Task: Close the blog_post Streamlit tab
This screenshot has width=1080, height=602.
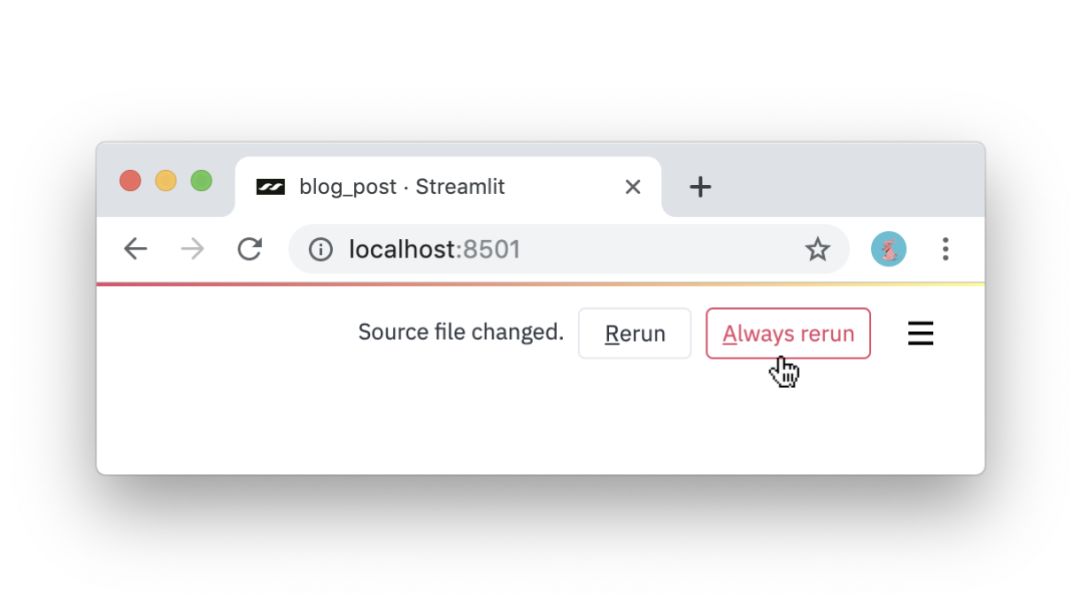Action: (x=632, y=187)
